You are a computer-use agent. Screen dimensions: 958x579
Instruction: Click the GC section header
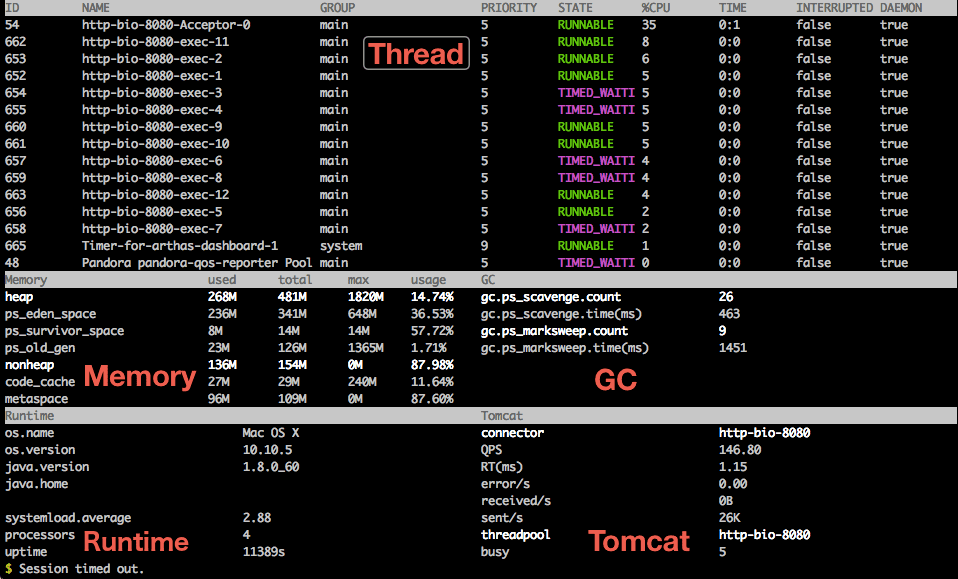coord(488,280)
